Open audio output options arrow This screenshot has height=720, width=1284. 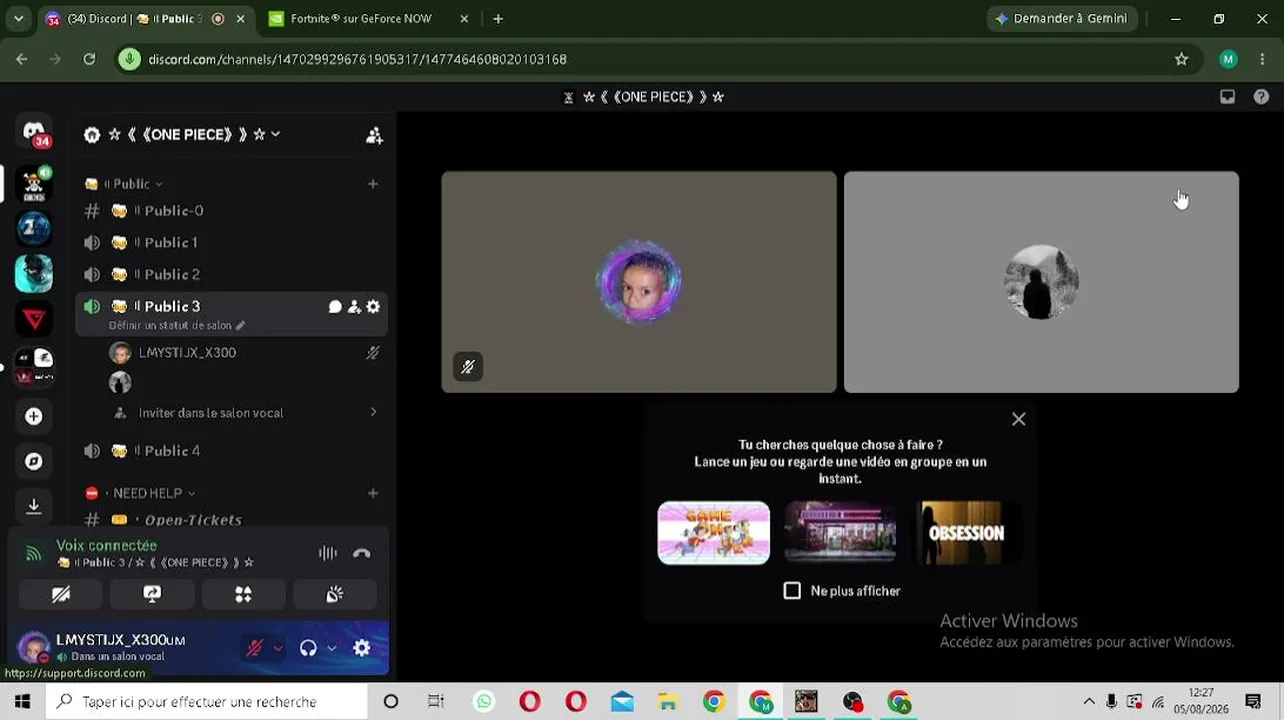[332, 648]
